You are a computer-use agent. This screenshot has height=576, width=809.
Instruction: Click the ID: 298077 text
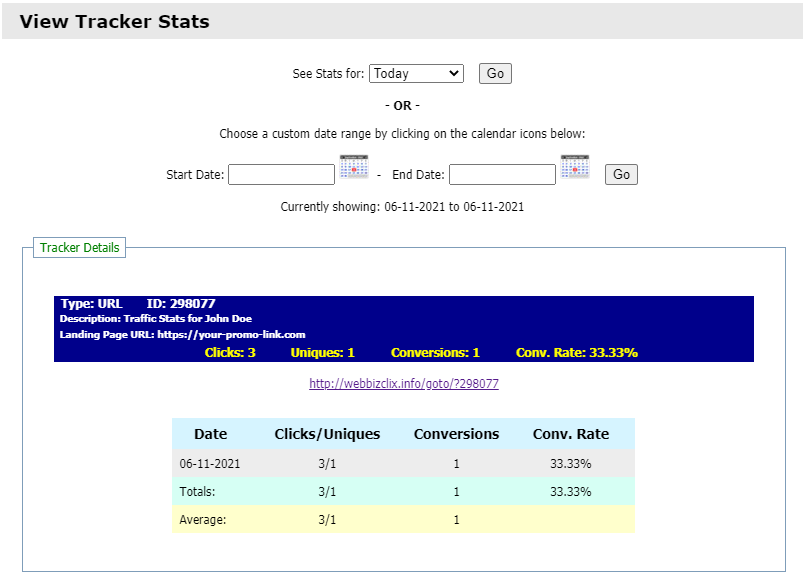click(x=181, y=303)
